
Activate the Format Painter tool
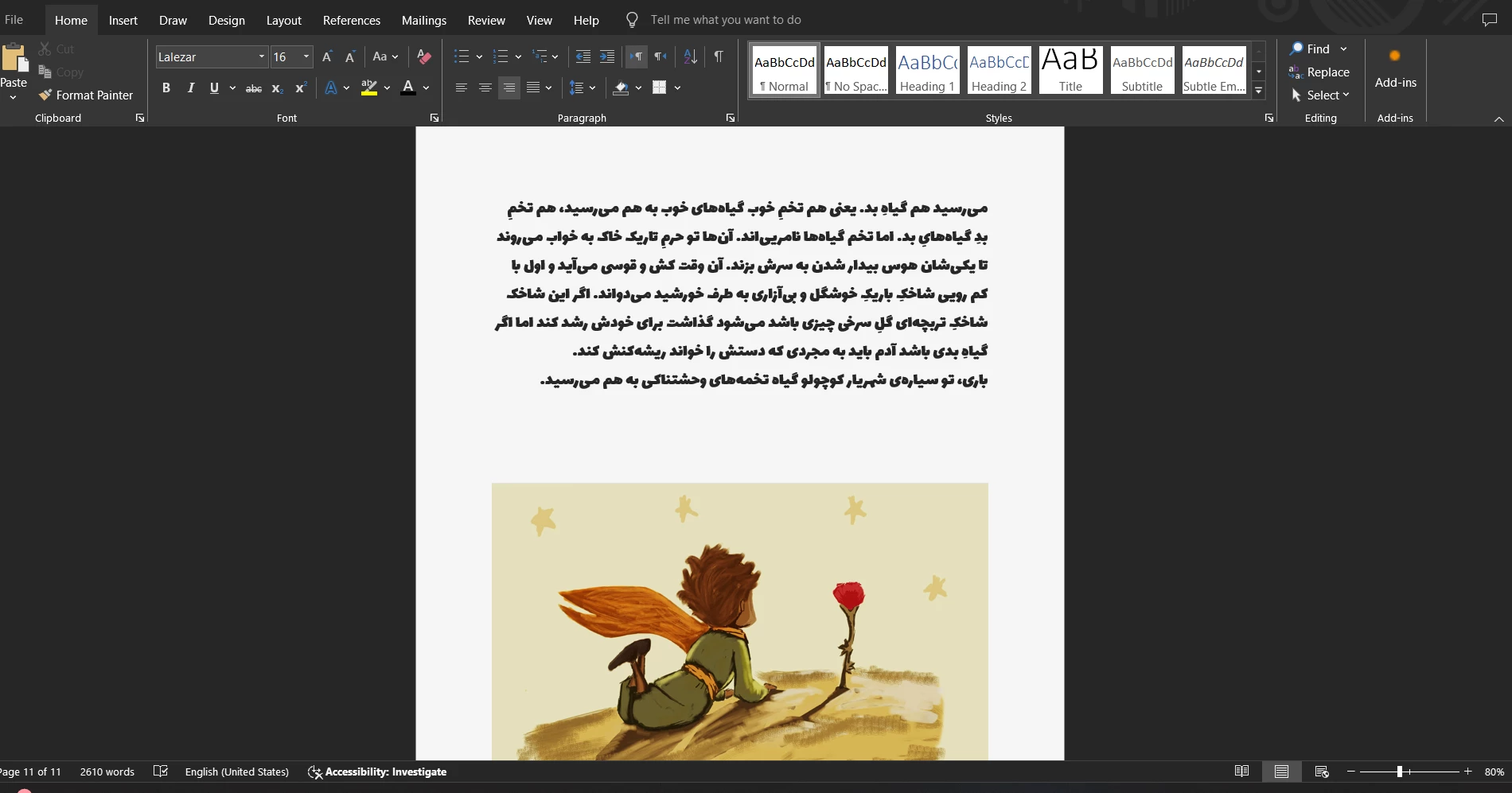pyautogui.click(x=86, y=95)
